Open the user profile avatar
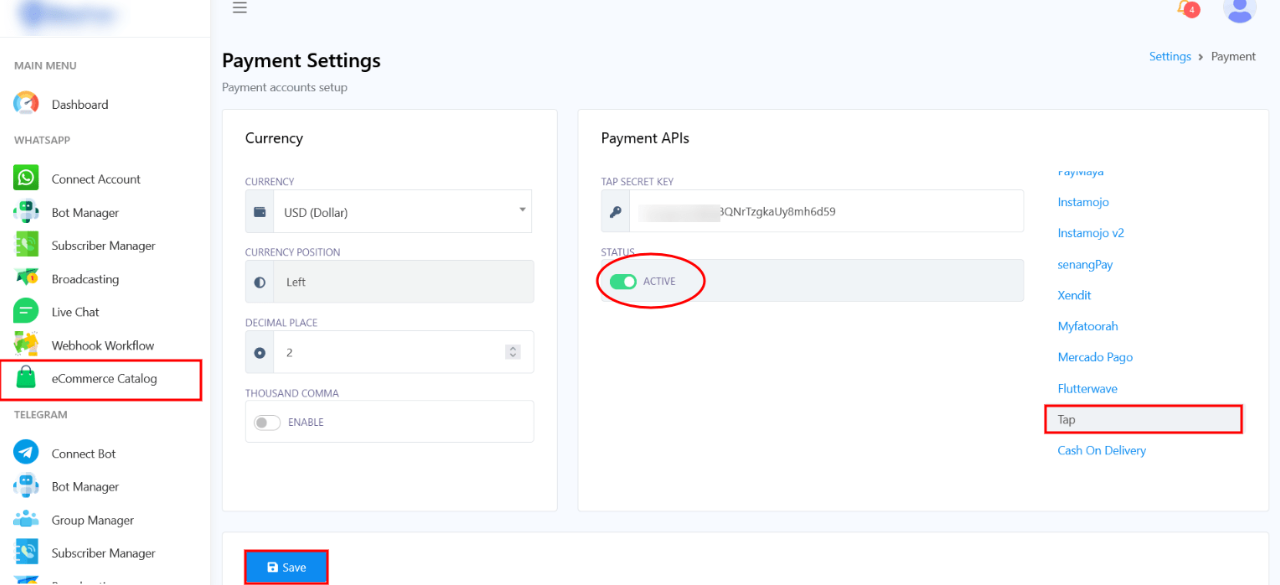 tap(1240, 9)
